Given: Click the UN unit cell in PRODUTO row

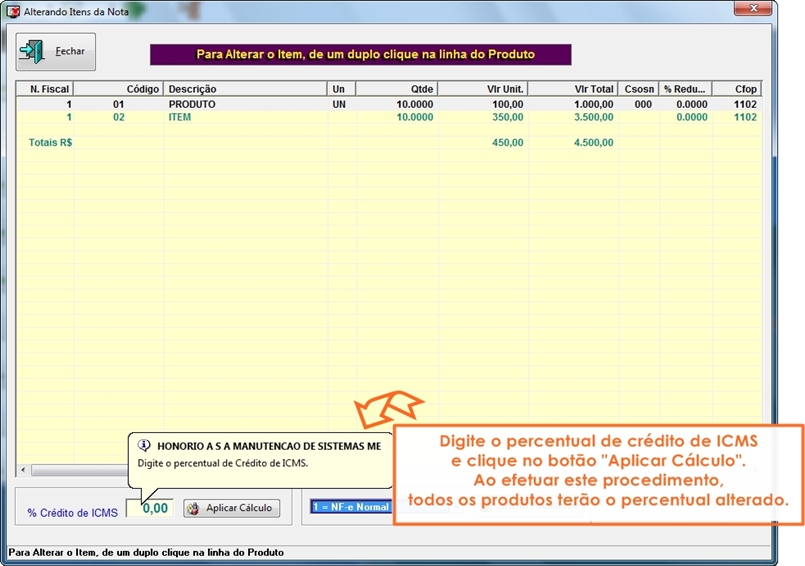Looking at the screenshot, I should [x=339, y=104].
